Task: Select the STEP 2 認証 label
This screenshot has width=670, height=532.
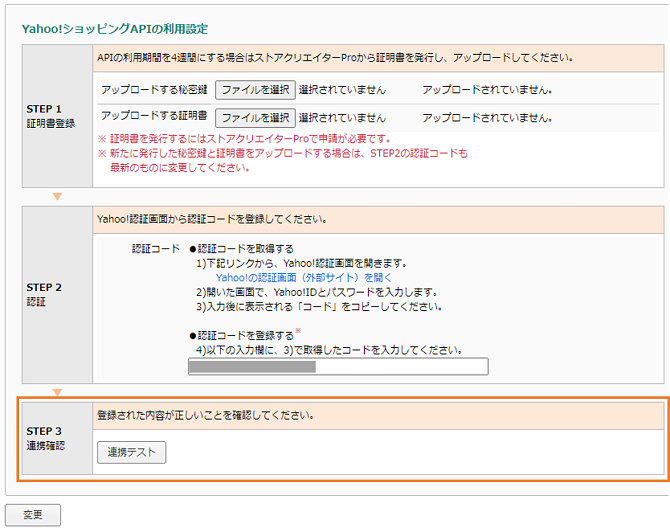Action: coord(44,294)
